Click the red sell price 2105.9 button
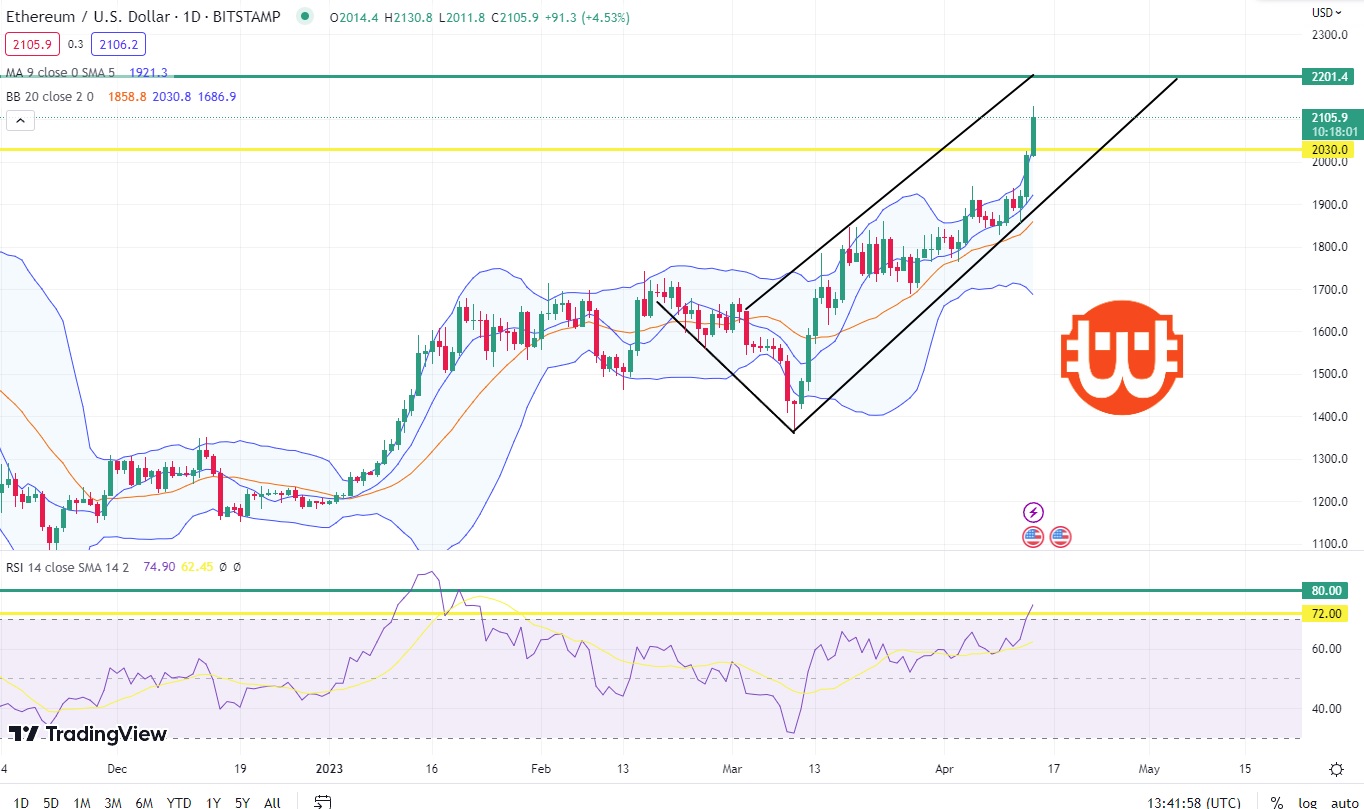 tap(32, 44)
